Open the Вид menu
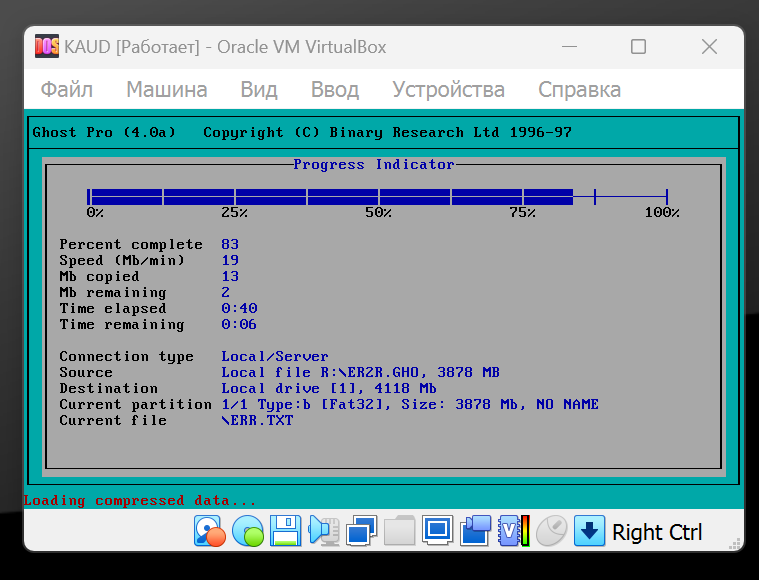The image size is (759, 580). [x=258, y=90]
